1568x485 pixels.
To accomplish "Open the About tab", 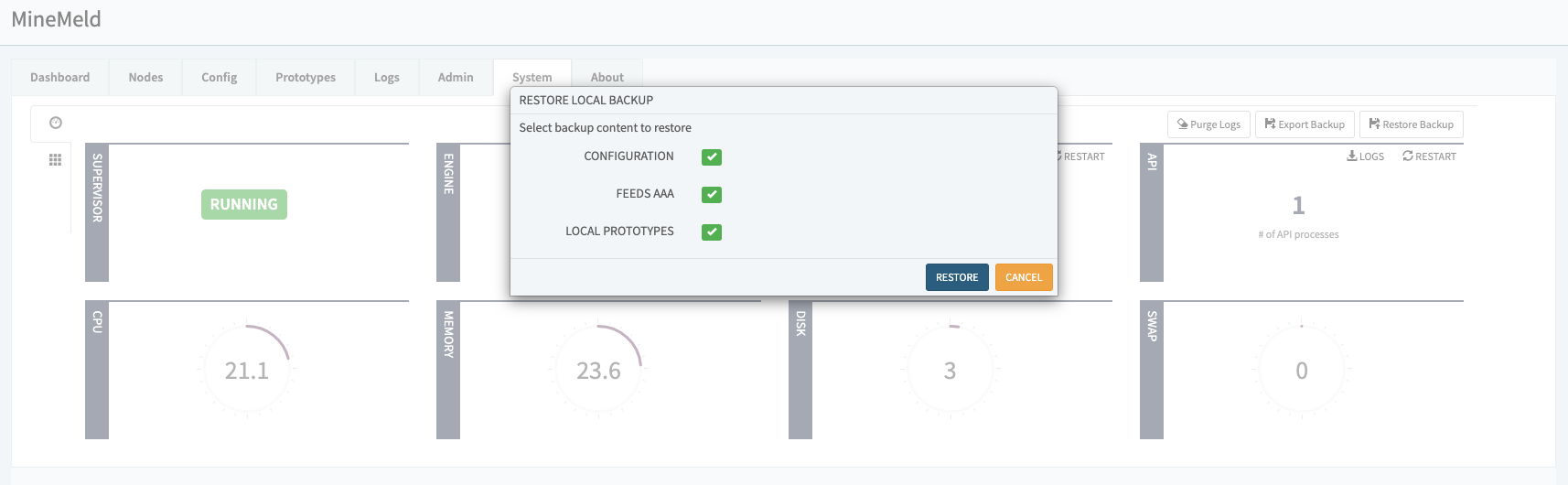I will pyautogui.click(x=607, y=78).
